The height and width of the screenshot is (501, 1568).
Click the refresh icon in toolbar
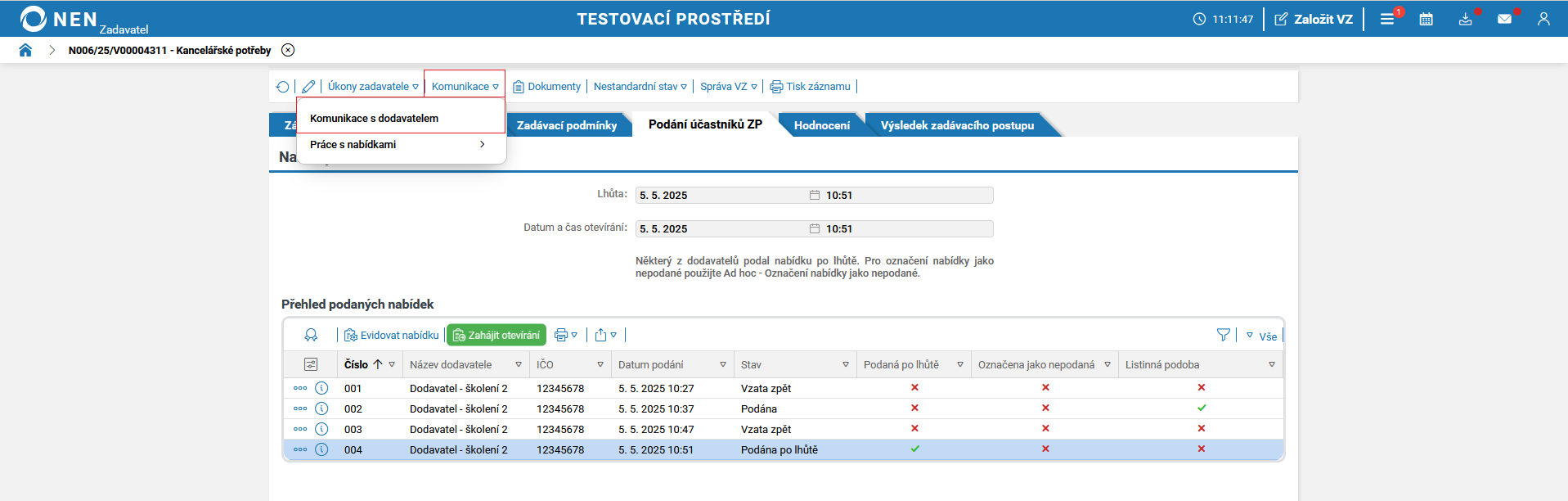pos(283,86)
